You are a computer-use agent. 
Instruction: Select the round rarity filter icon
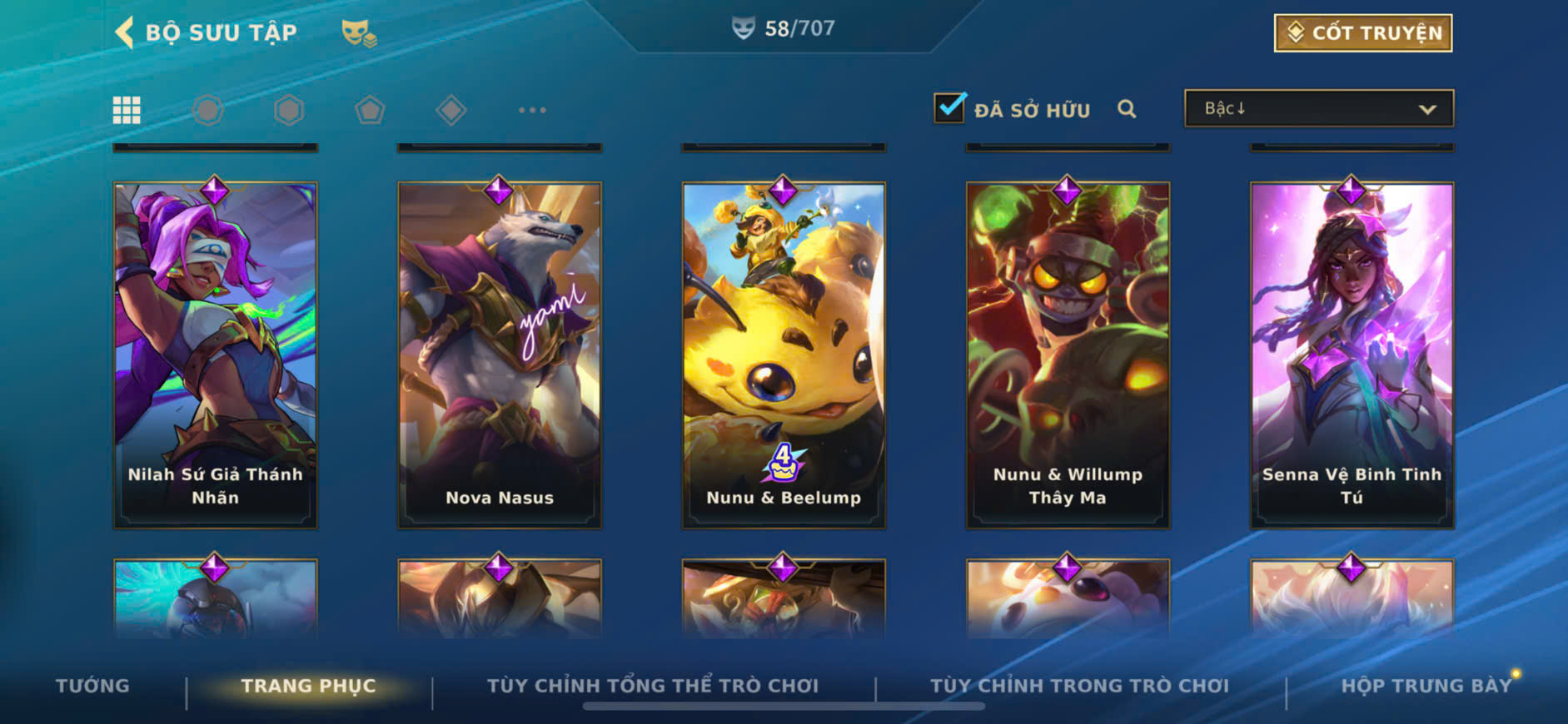click(x=208, y=110)
